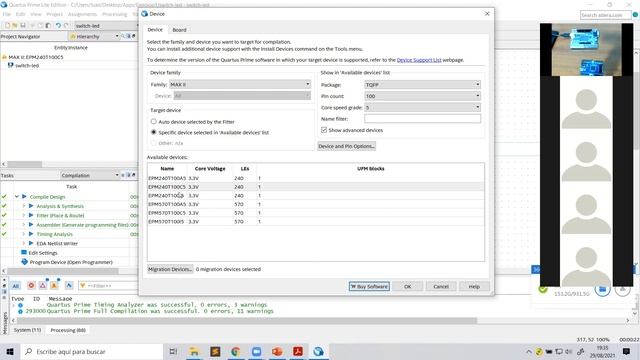
Task: Click the Edit Settings icon in Tasks
Action: coord(24,253)
